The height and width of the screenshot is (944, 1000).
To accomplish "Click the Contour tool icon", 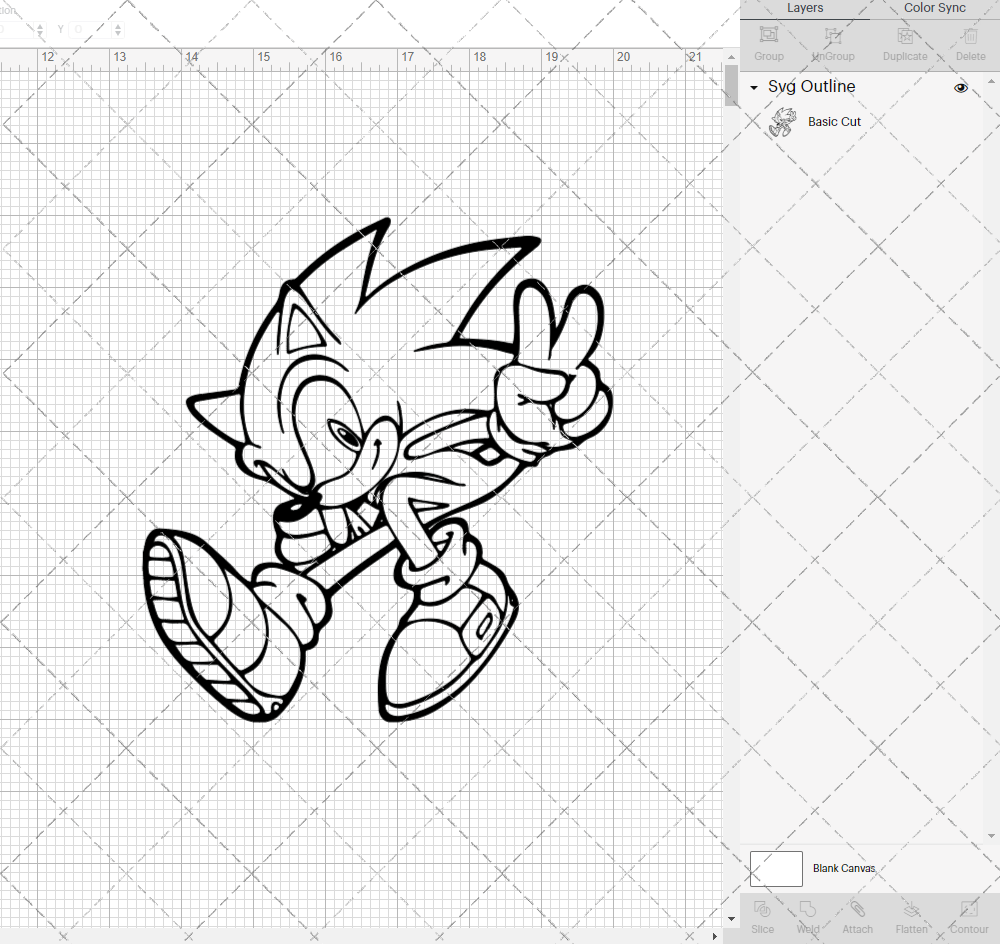I will coord(969,909).
